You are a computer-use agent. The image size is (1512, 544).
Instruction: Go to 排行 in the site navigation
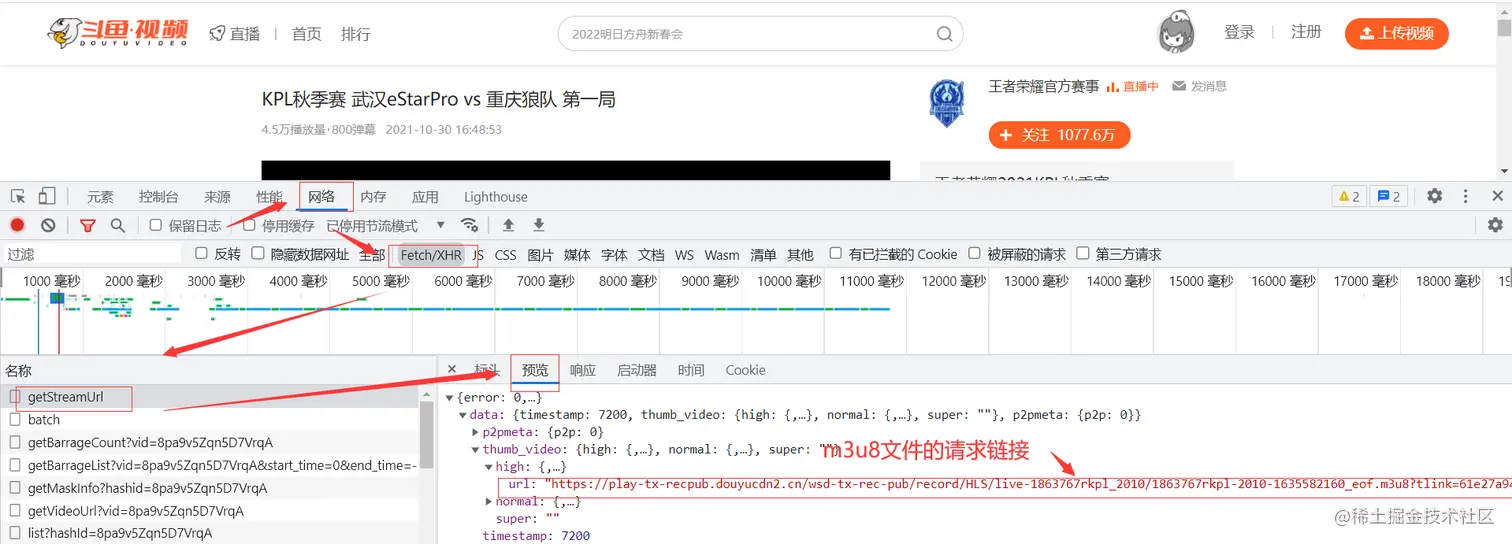pyautogui.click(x=356, y=33)
